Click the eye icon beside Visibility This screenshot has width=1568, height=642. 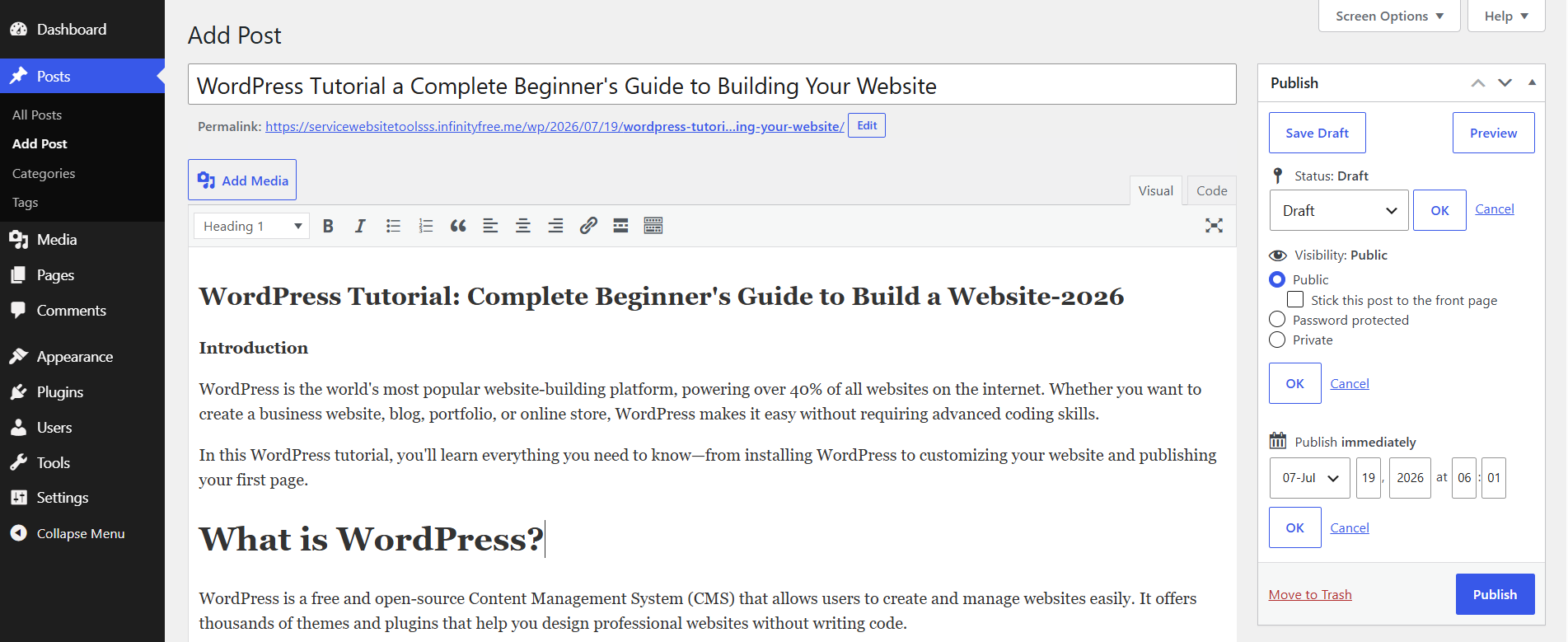1278,255
